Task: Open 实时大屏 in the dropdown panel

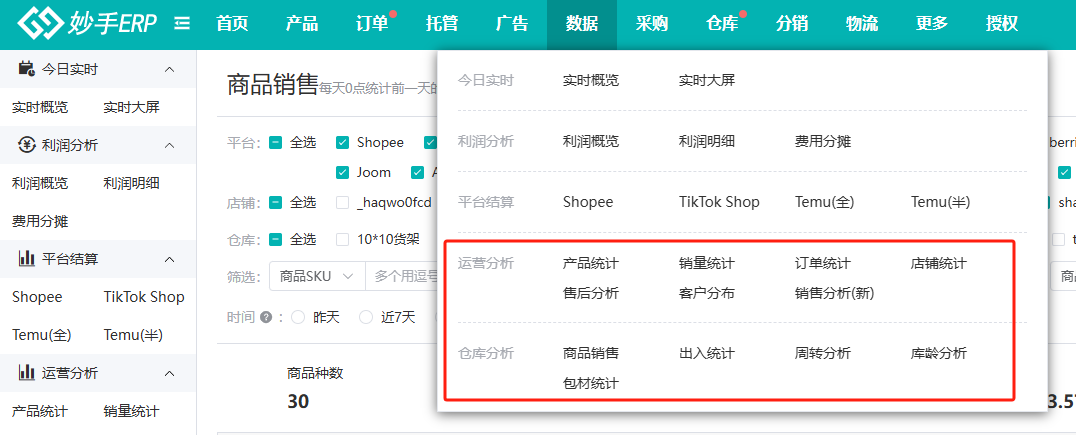Action: coord(707,80)
